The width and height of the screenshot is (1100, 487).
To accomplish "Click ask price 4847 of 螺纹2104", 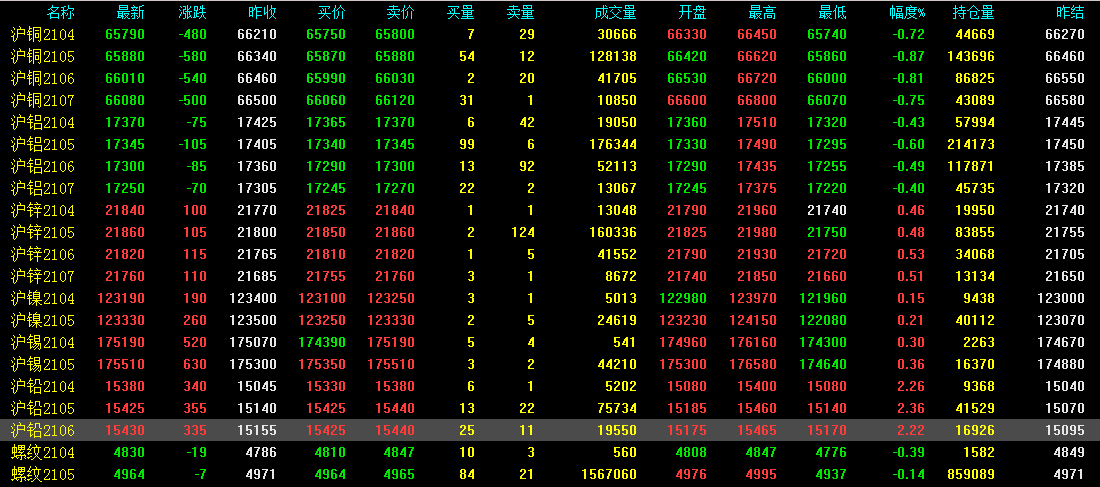I will point(399,453).
